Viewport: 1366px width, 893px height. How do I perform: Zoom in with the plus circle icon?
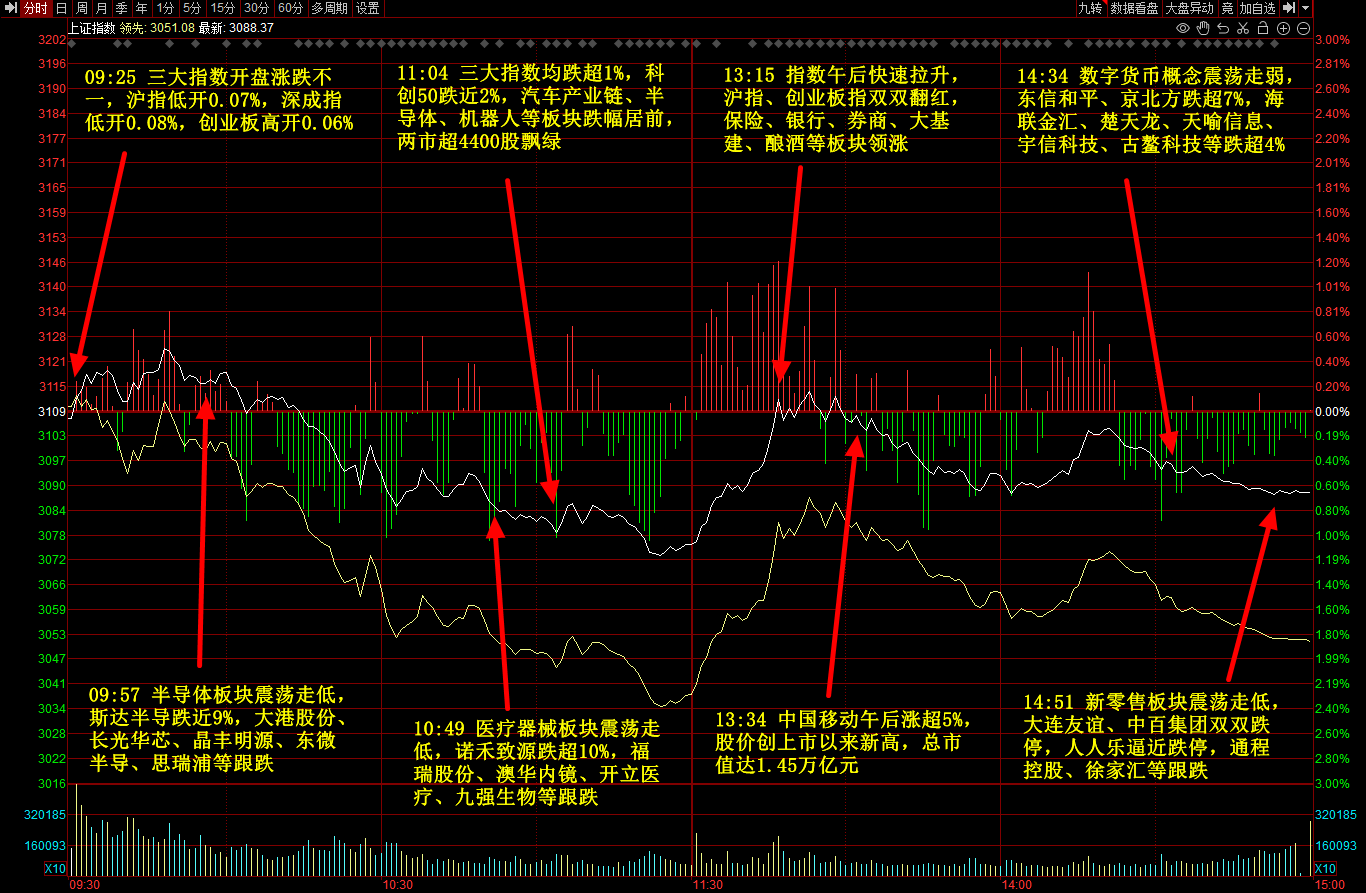[1284, 28]
